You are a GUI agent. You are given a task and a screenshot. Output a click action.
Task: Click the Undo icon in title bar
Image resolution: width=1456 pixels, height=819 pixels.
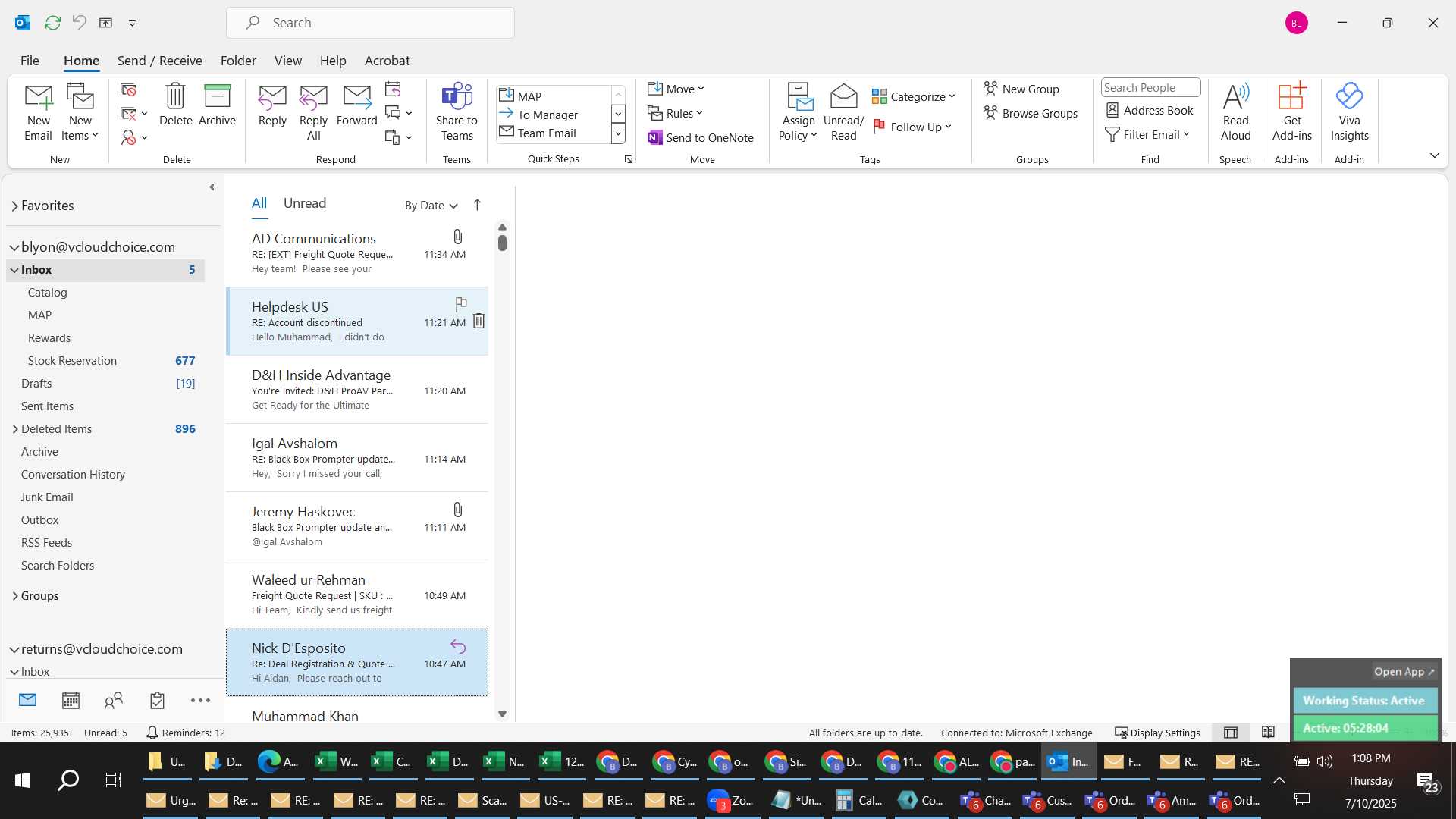tap(79, 23)
